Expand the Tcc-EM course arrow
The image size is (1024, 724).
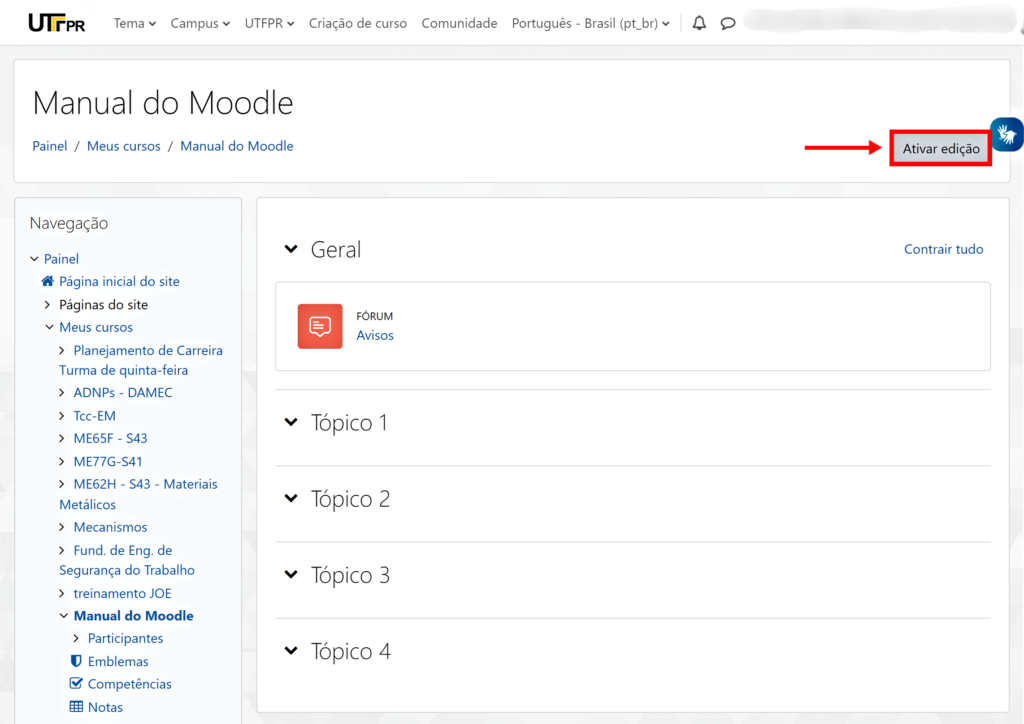[62, 416]
